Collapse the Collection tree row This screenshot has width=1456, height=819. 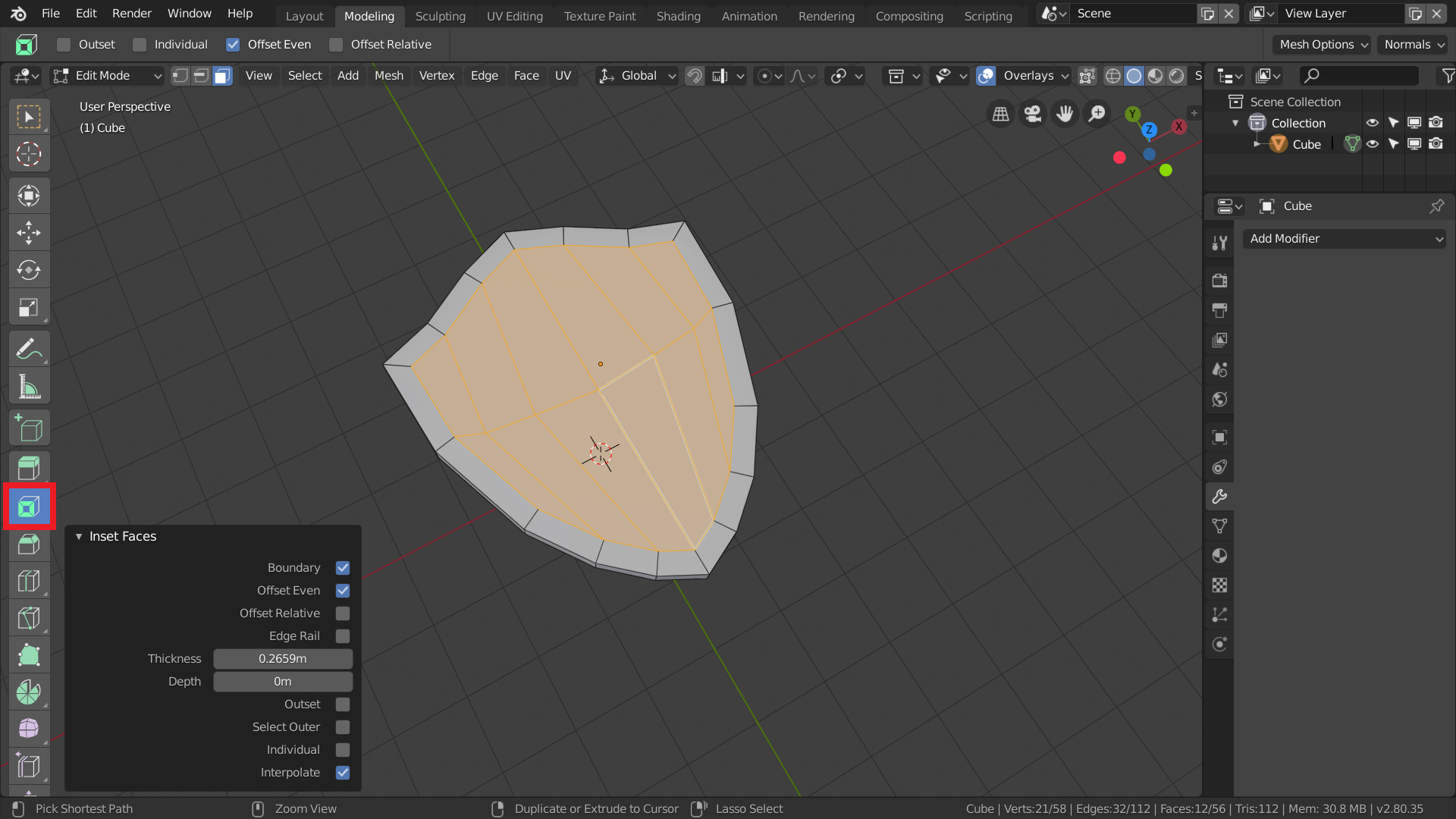point(1235,123)
